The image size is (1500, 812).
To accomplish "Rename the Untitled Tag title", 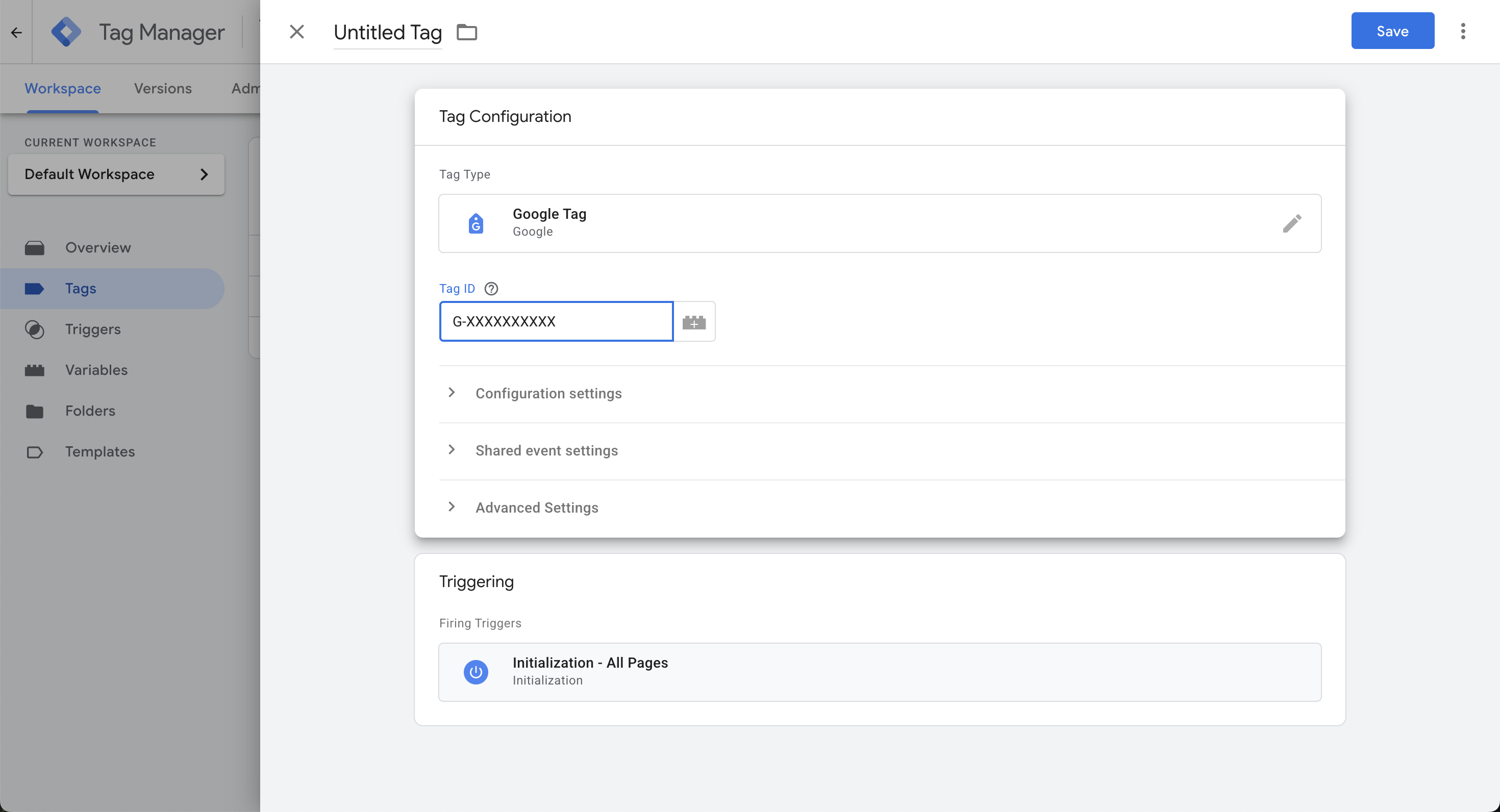I will (388, 32).
